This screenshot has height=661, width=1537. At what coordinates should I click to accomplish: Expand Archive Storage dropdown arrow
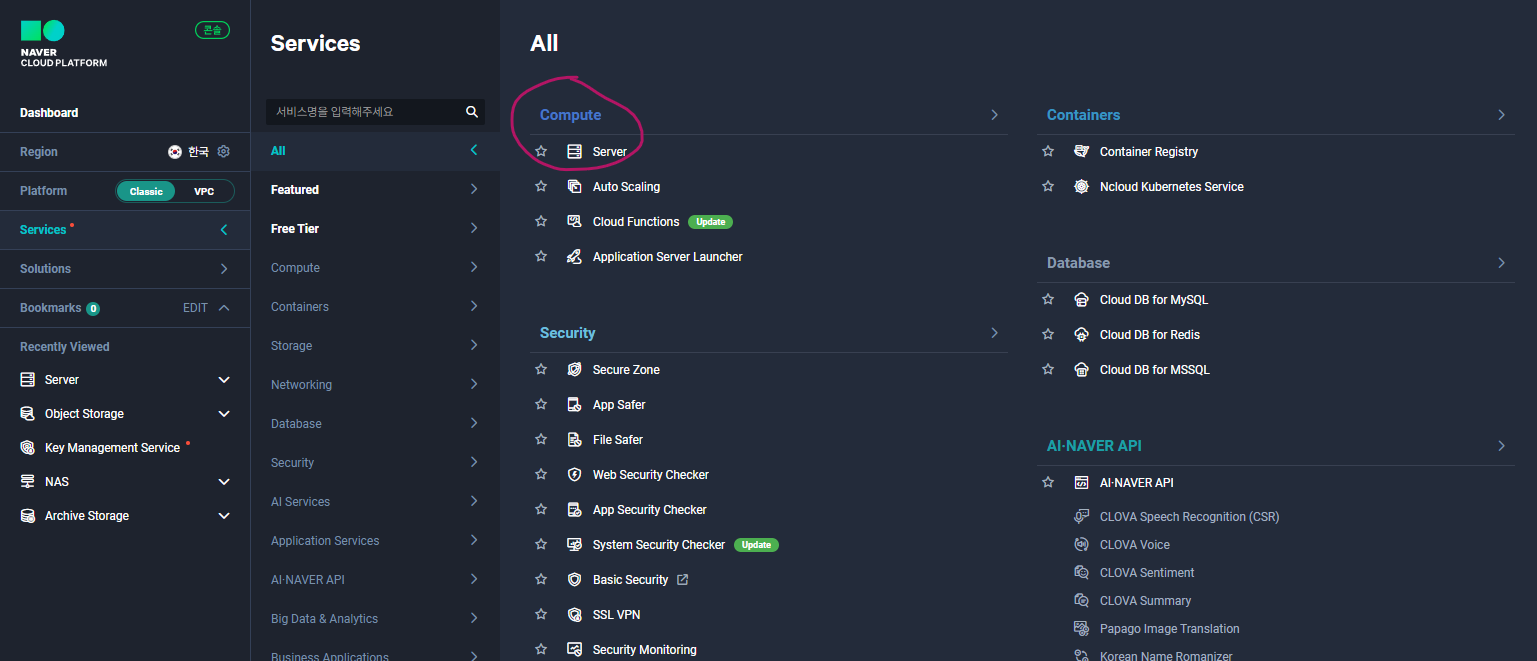click(x=224, y=516)
